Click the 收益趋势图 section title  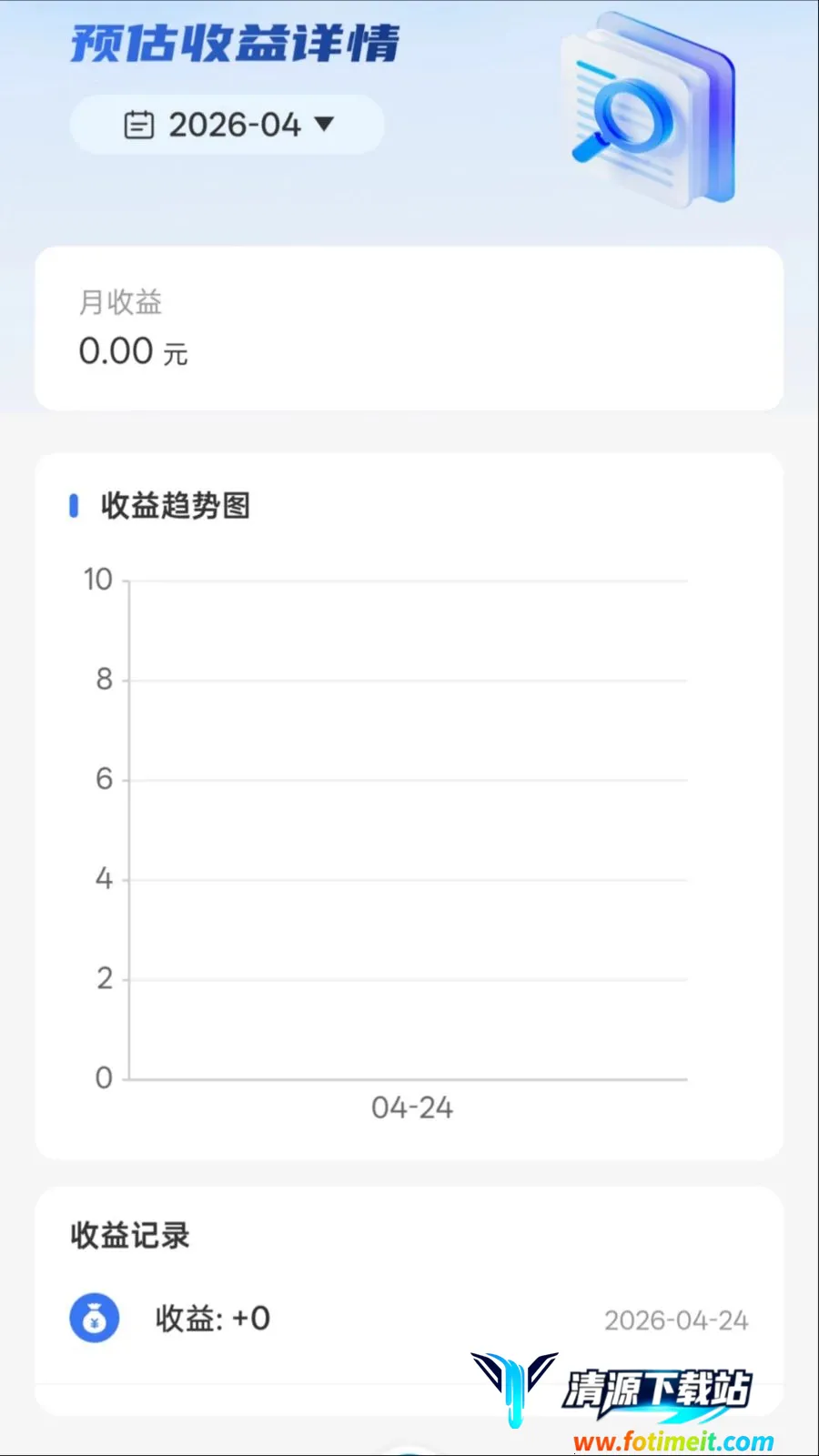click(x=175, y=505)
